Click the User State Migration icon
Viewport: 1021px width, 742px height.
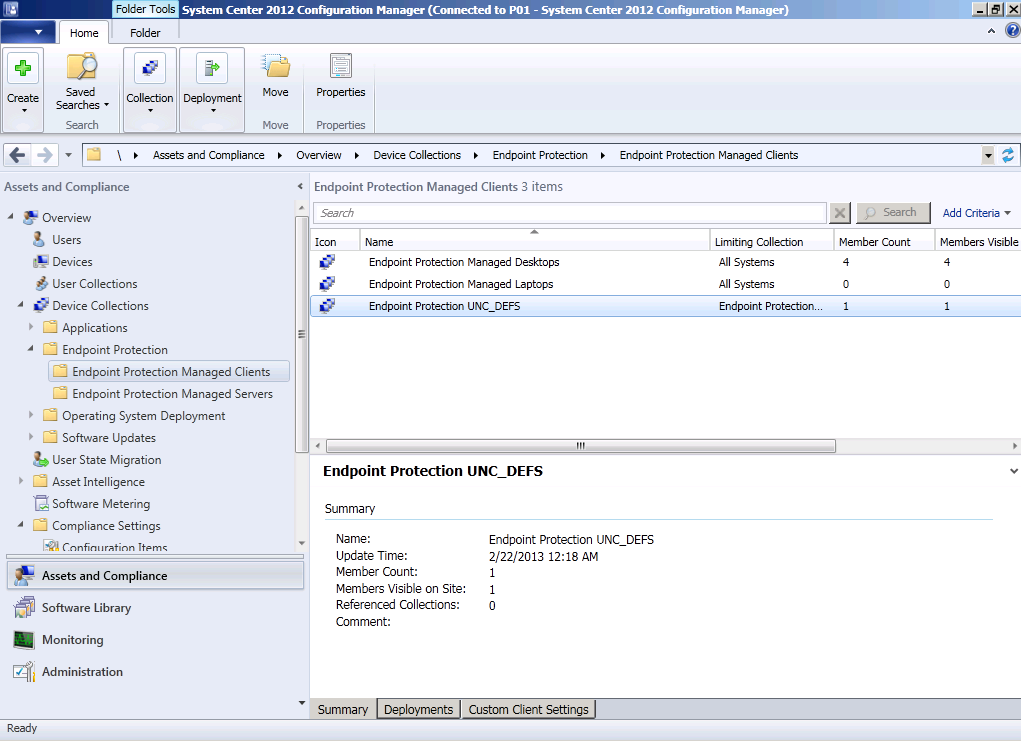click(40, 460)
